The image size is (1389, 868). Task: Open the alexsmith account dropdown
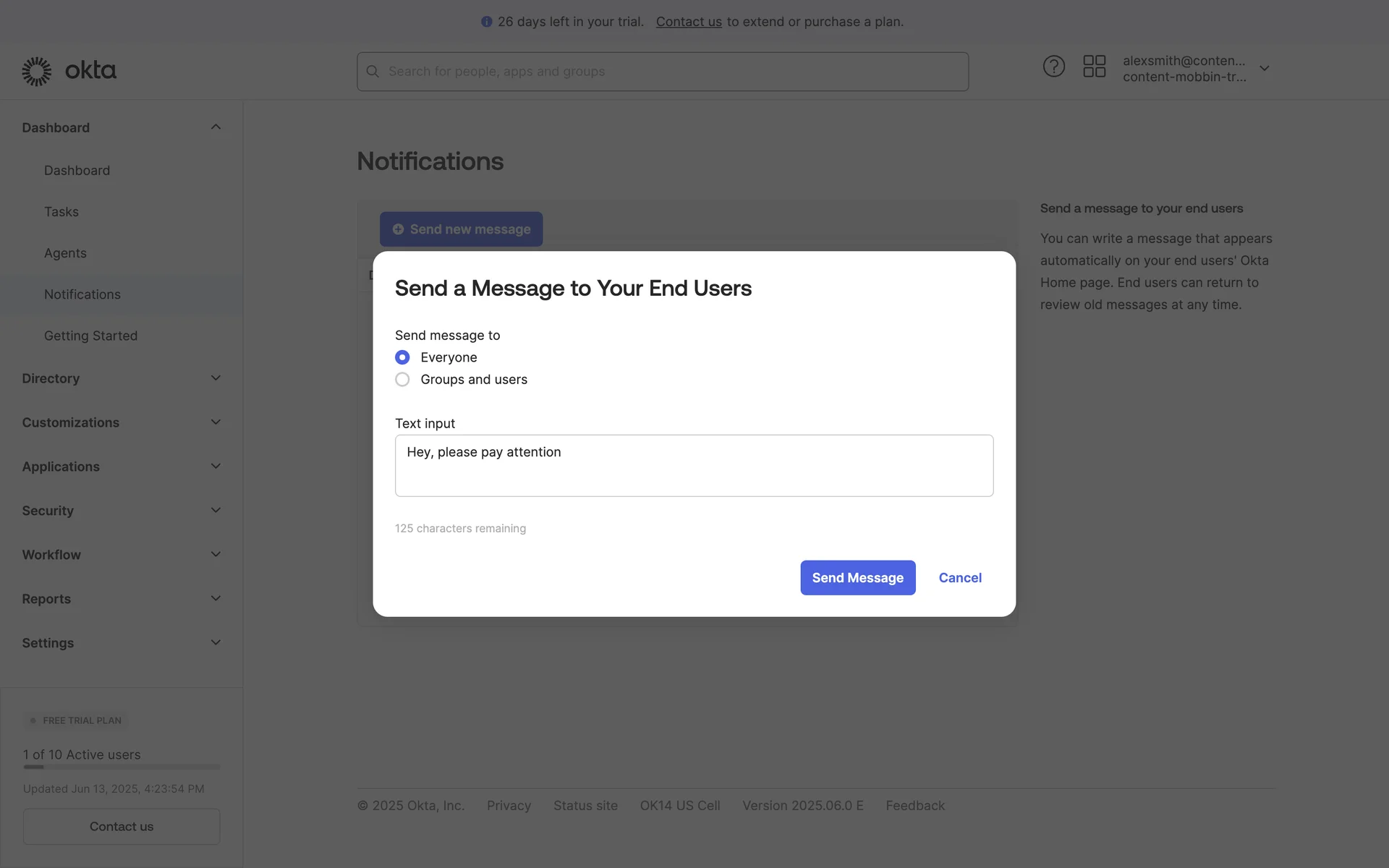point(1264,69)
